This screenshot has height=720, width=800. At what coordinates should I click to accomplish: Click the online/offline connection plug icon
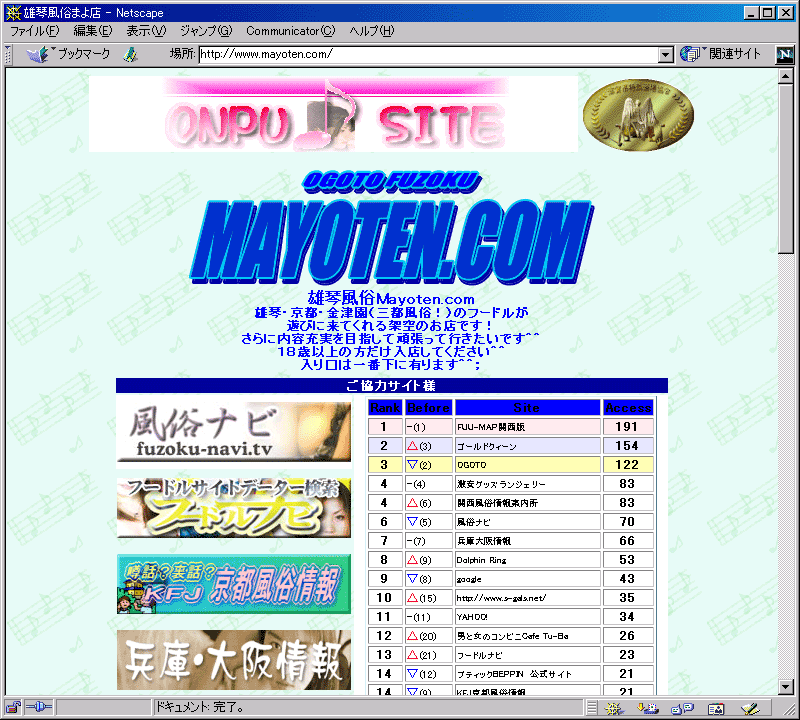pyautogui.click(x=39, y=707)
